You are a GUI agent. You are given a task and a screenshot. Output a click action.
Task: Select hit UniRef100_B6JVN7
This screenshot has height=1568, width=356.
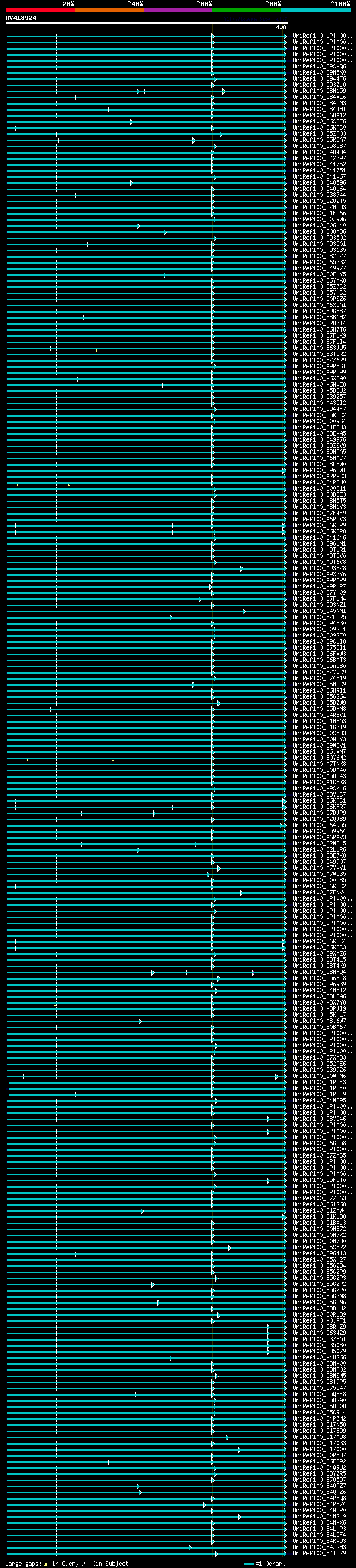319,752
